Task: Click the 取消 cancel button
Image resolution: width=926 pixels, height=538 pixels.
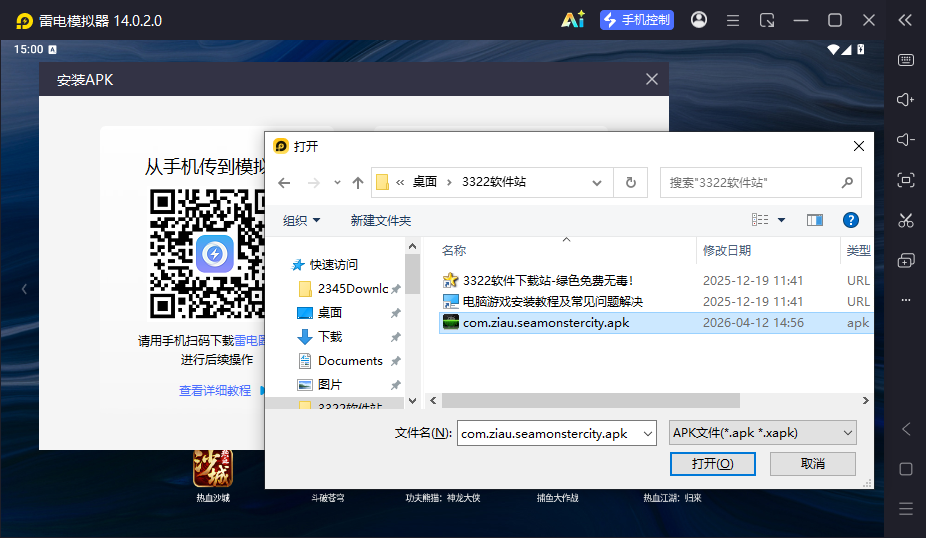Action: tap(813, 464)
